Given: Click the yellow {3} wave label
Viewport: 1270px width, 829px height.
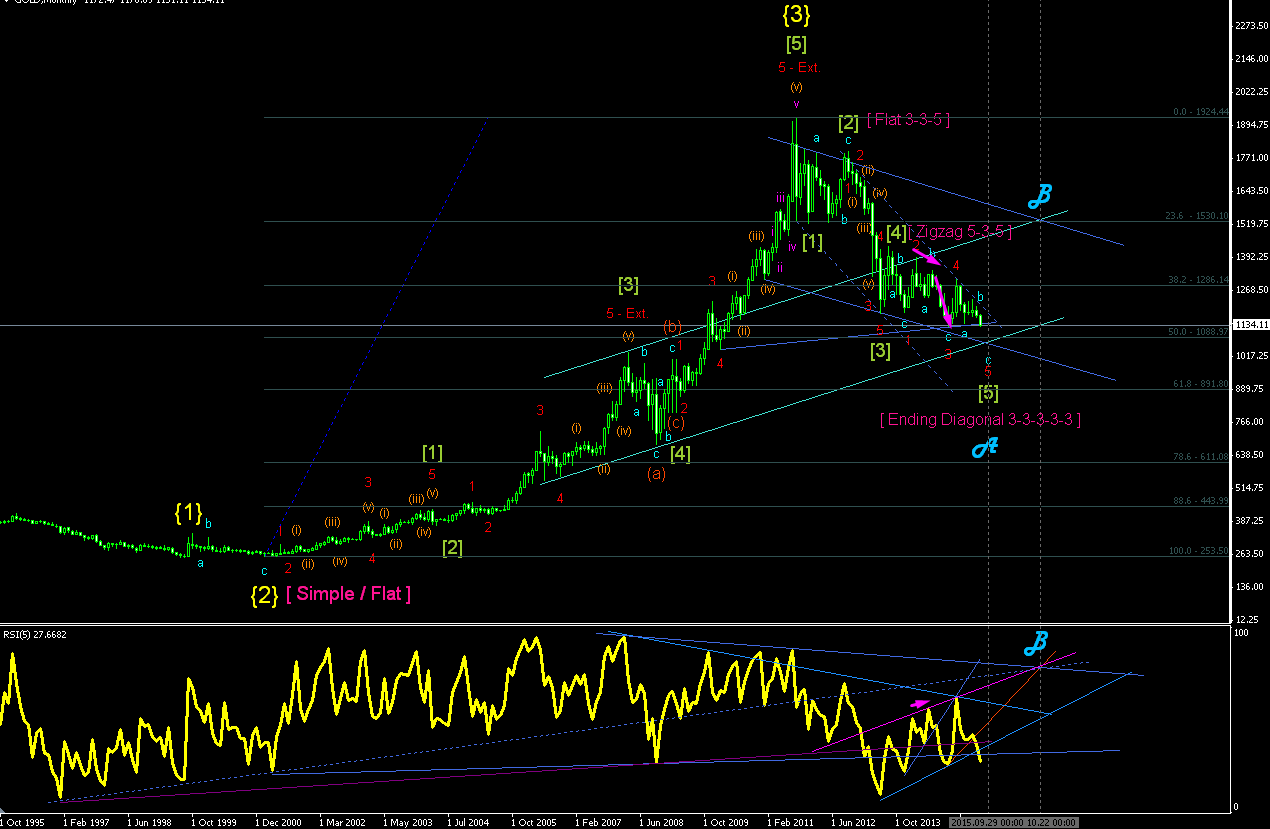Looking at the screenshot, I should click(796, 14).
